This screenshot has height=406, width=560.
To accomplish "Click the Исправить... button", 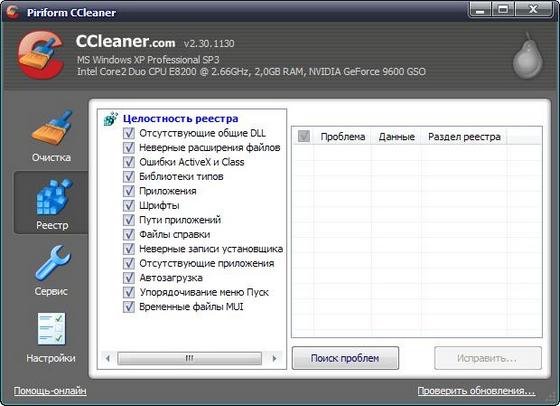I will pyautogui.click(x=488, y=358).
